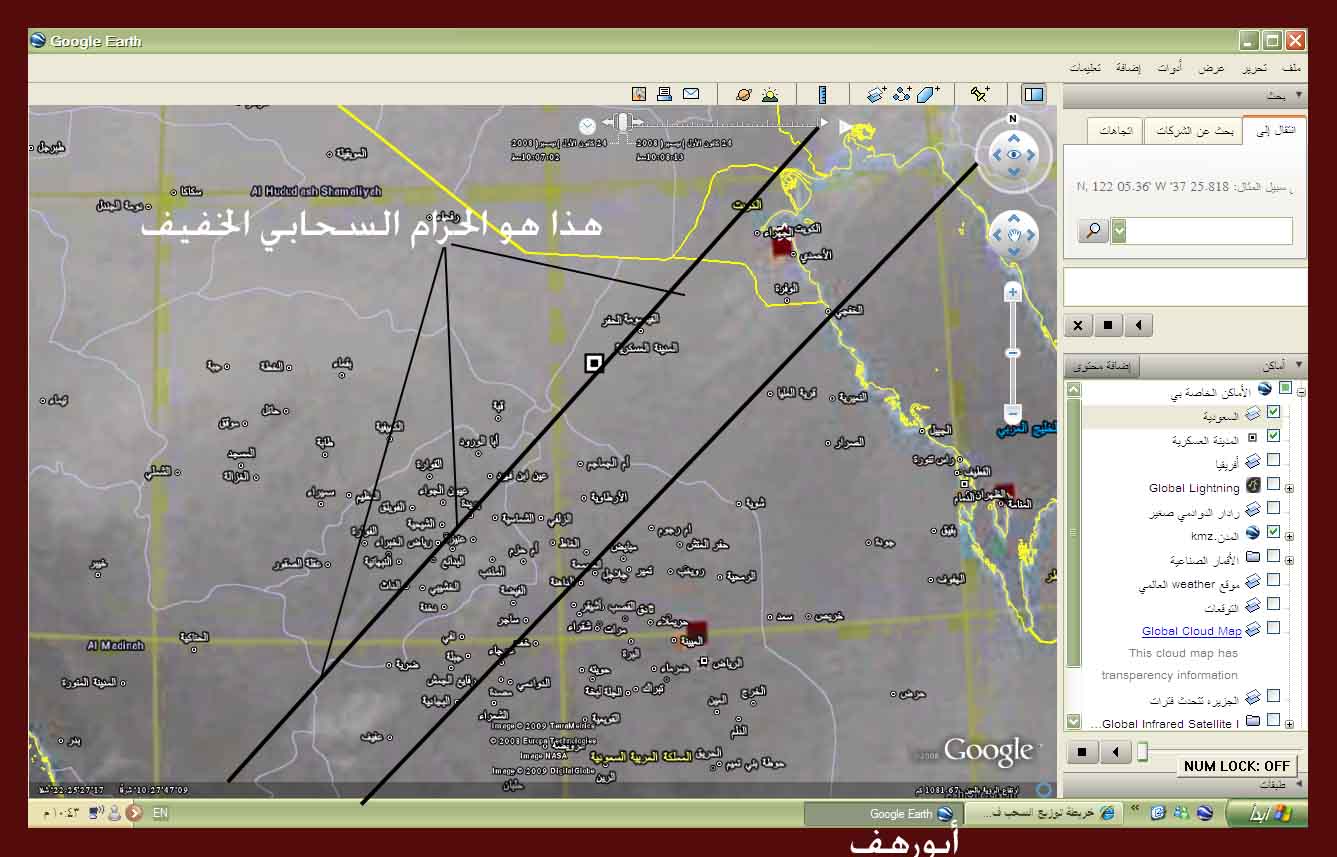Image resolution: width=1337 pixels, height=857 pixels.
Task: Click the Print toolbar icon
Action: [665, 94]
